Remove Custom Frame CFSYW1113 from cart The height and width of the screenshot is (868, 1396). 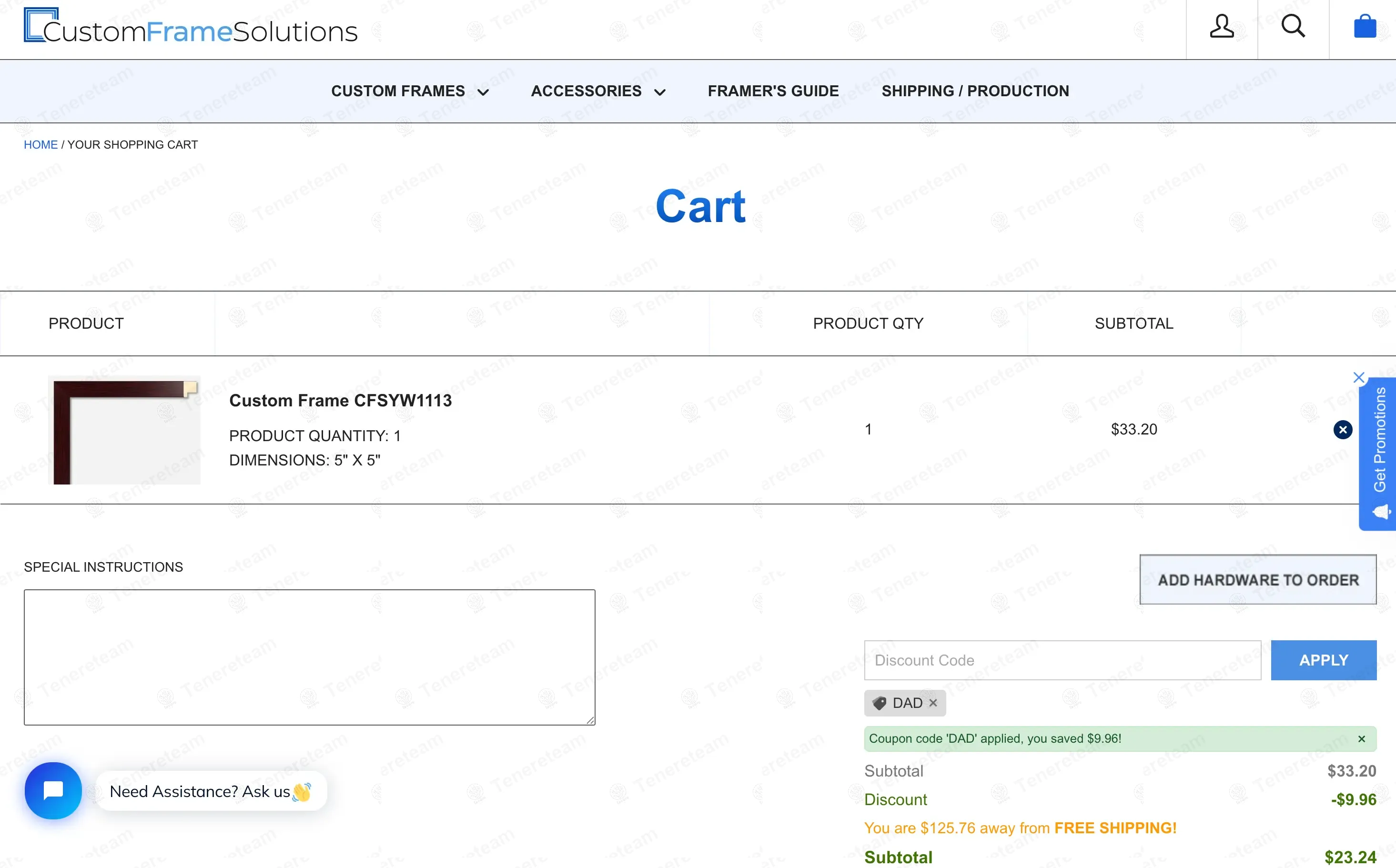click(x=1343, y=429)
